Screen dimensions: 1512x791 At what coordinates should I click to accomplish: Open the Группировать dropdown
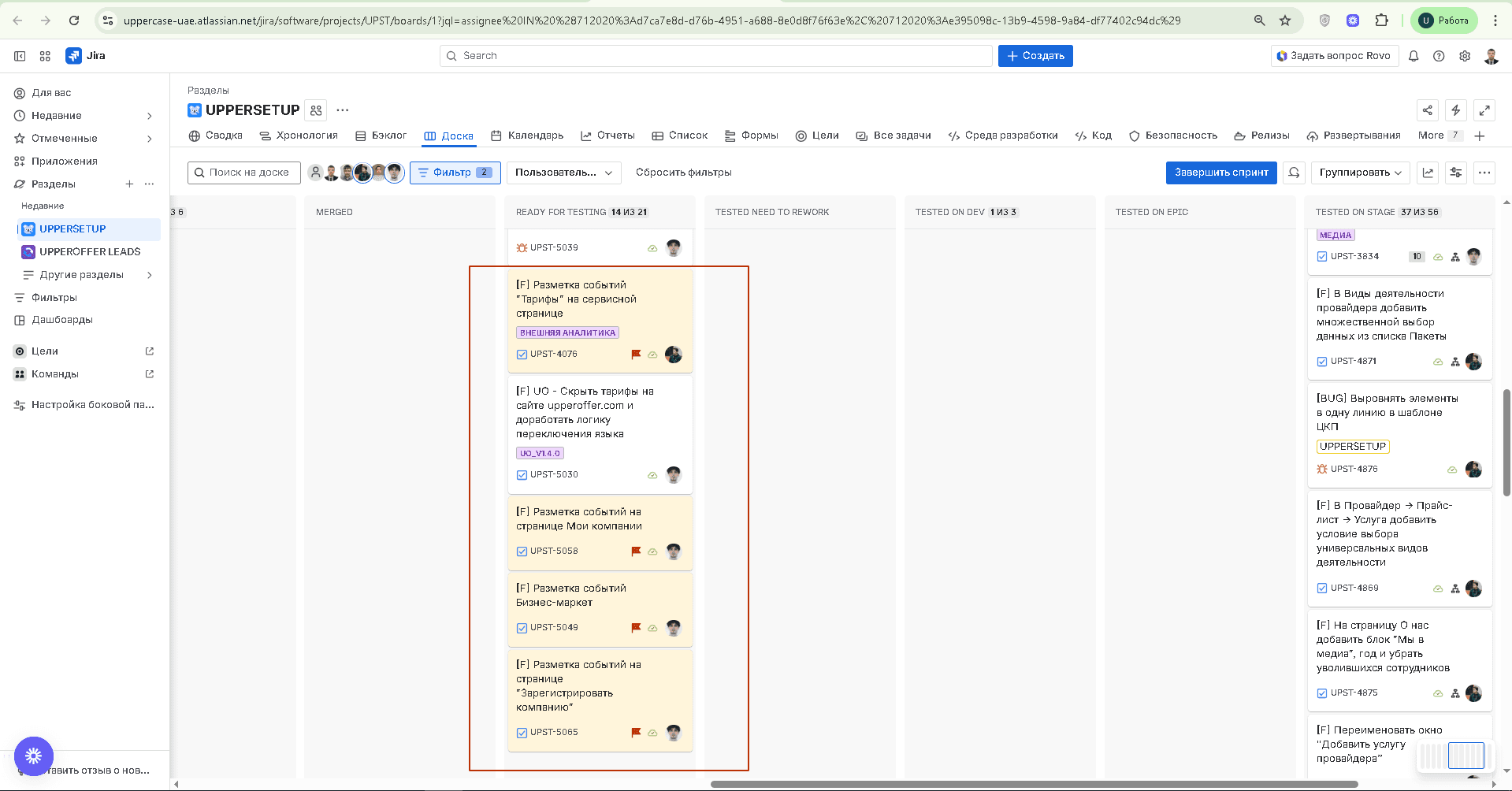[x=1360, y=173]
